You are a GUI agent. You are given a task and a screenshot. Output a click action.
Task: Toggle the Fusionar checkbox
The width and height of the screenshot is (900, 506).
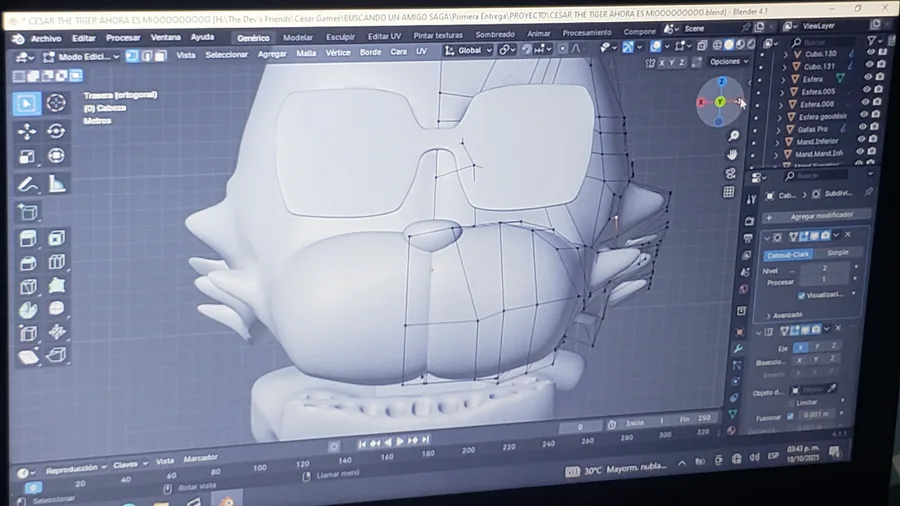point(790,417)
